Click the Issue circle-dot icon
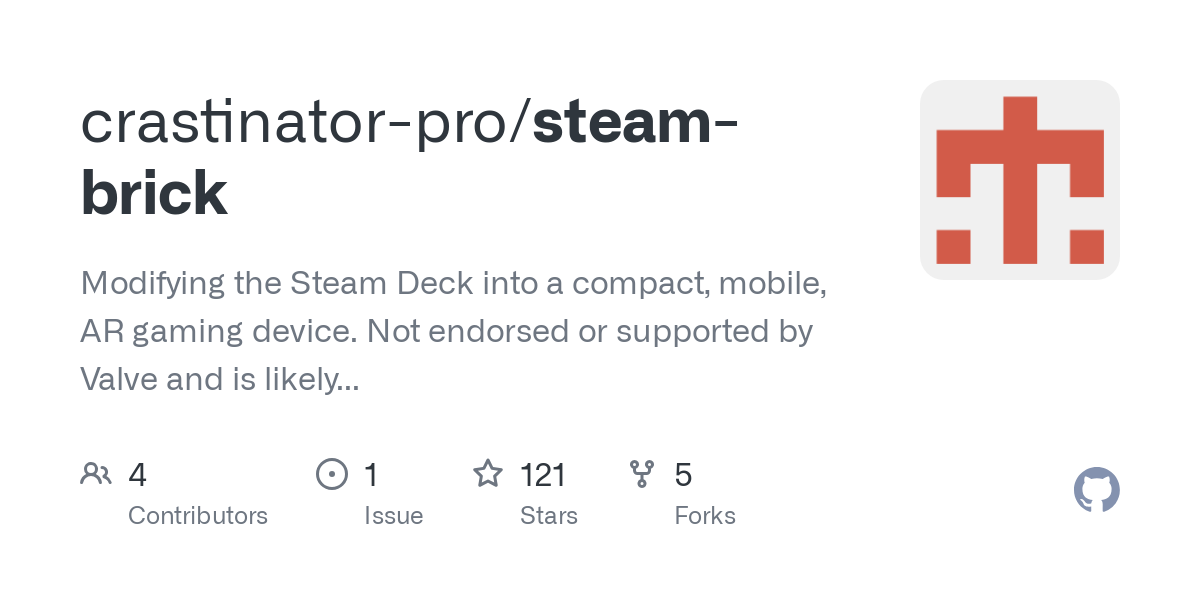 click(x=331, y=474)
